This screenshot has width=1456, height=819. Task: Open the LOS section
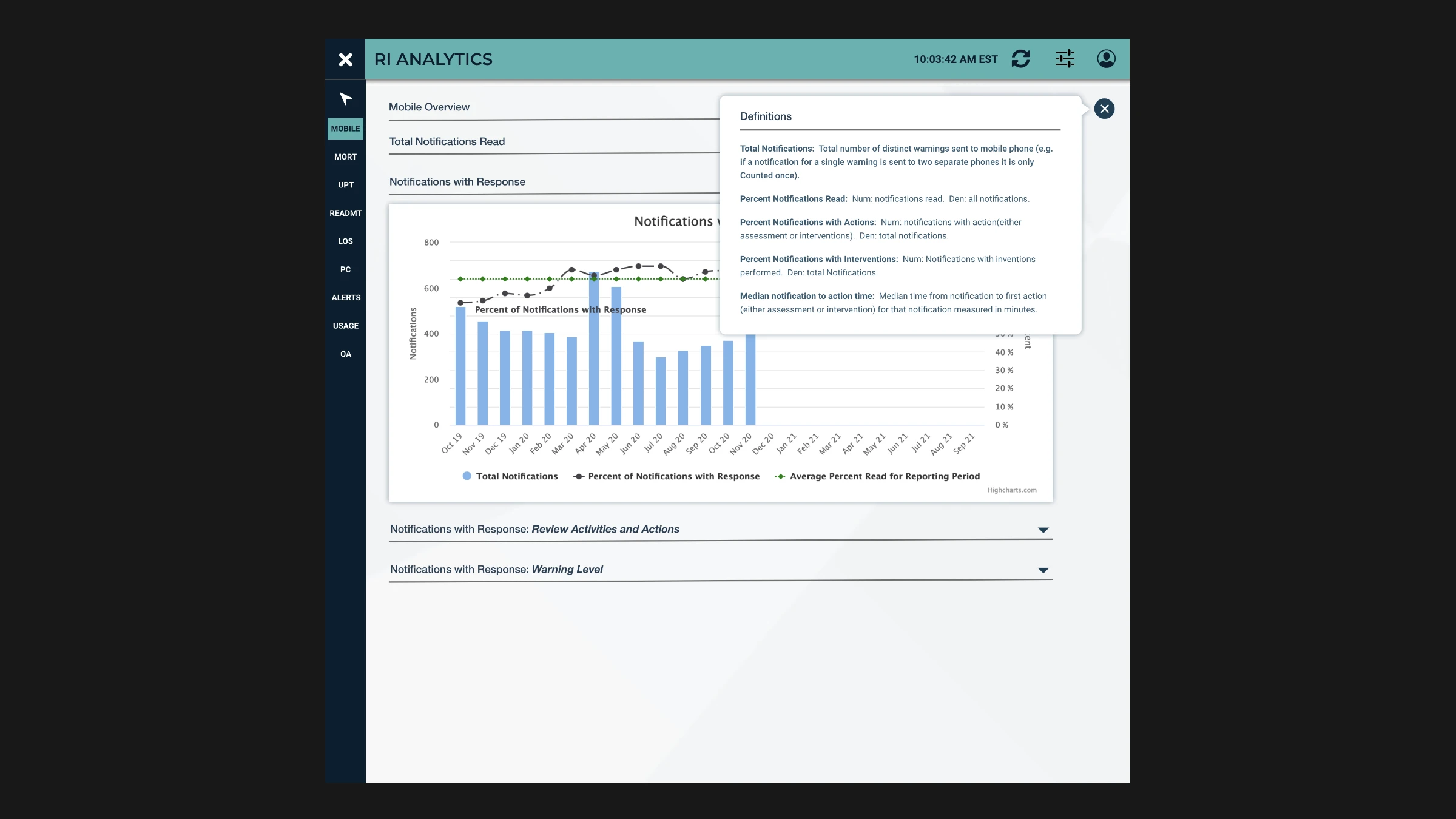point(345,241)
